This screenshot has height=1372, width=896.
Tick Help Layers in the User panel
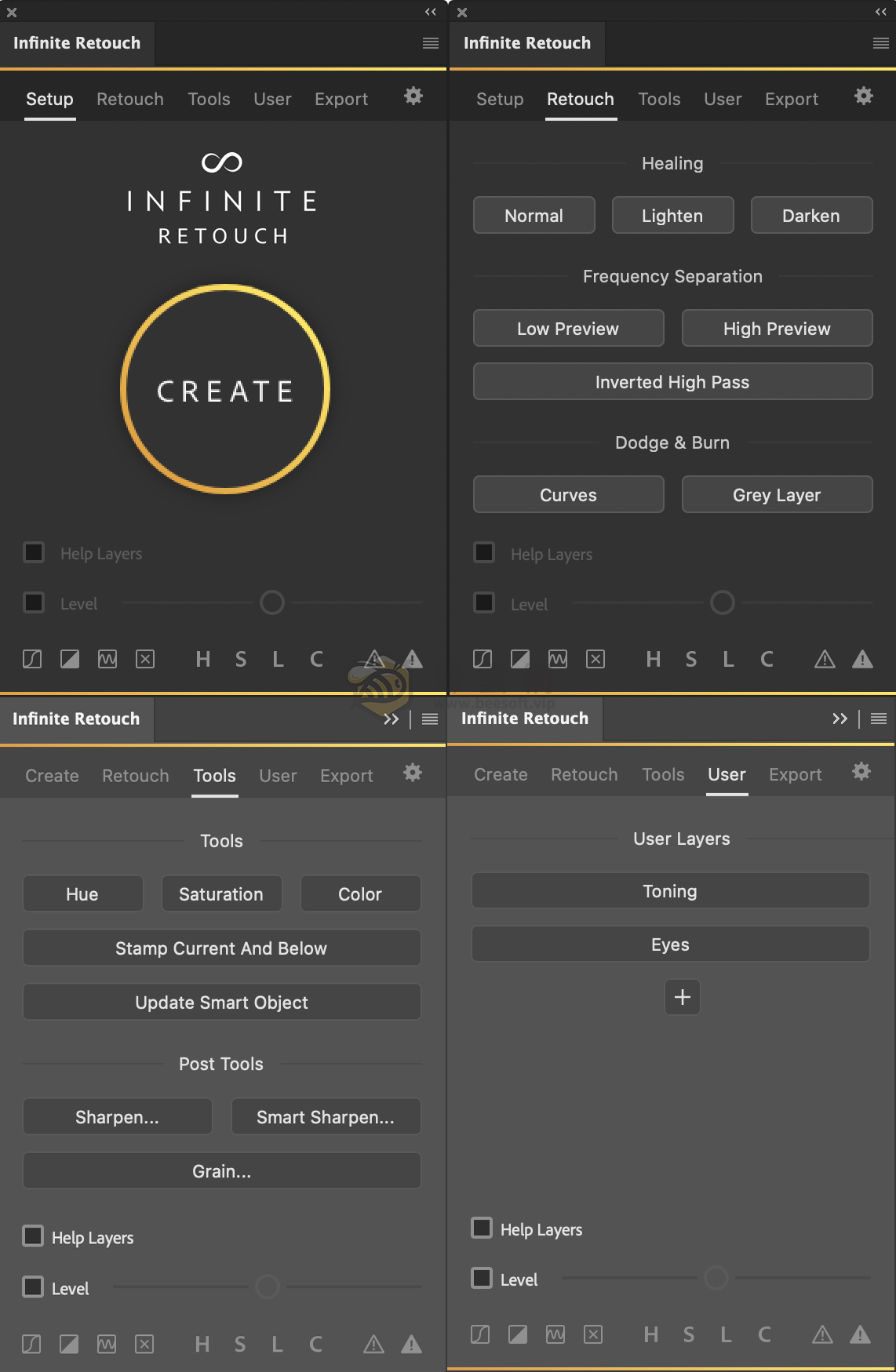[x=482, y=1228]
